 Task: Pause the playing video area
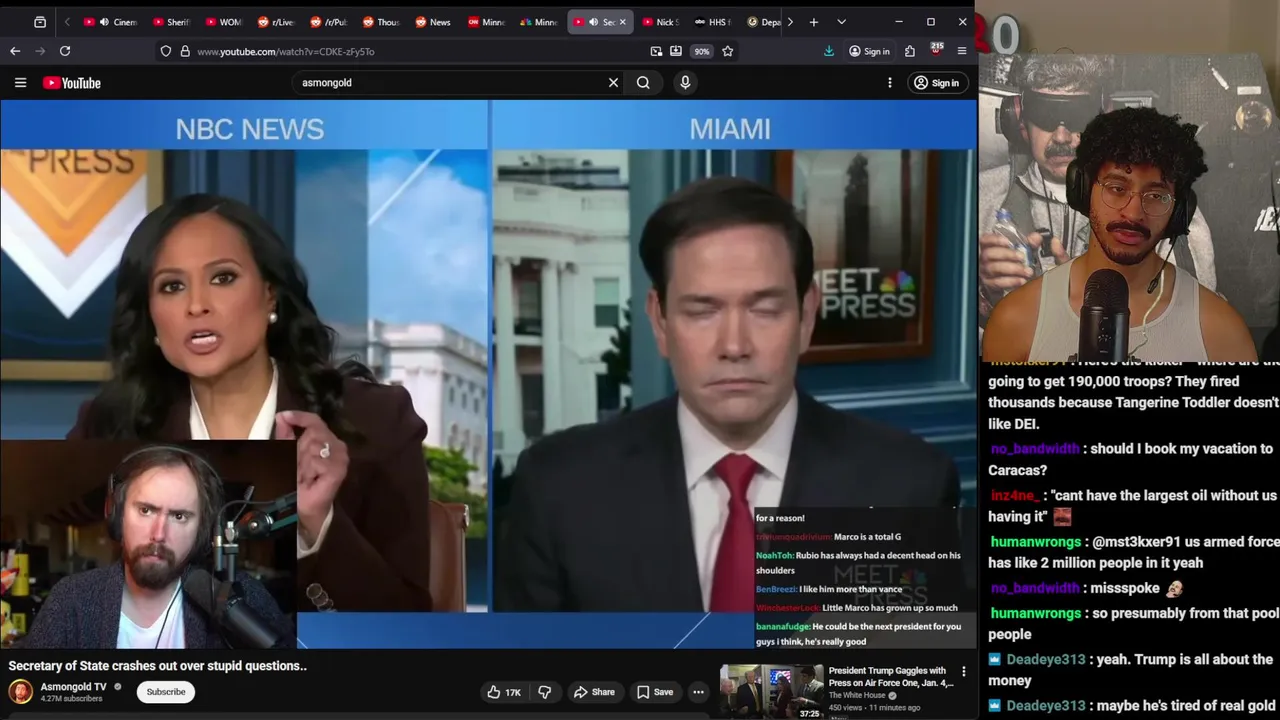(x=488, y=374)
